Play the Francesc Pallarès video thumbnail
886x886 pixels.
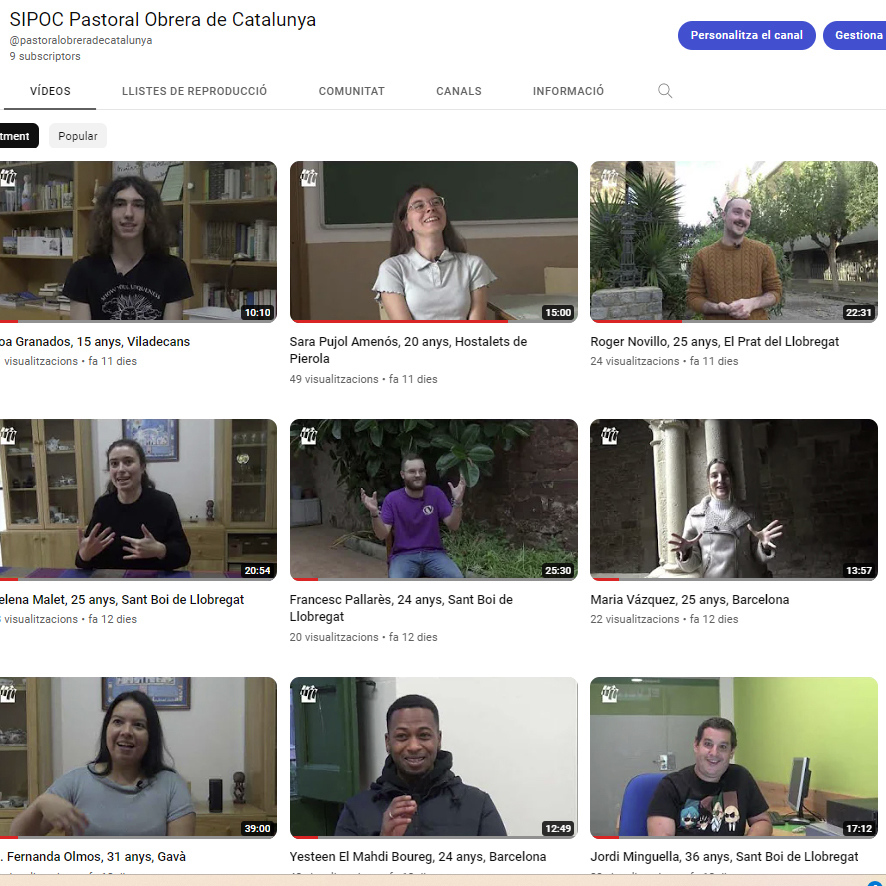point(433,499)
